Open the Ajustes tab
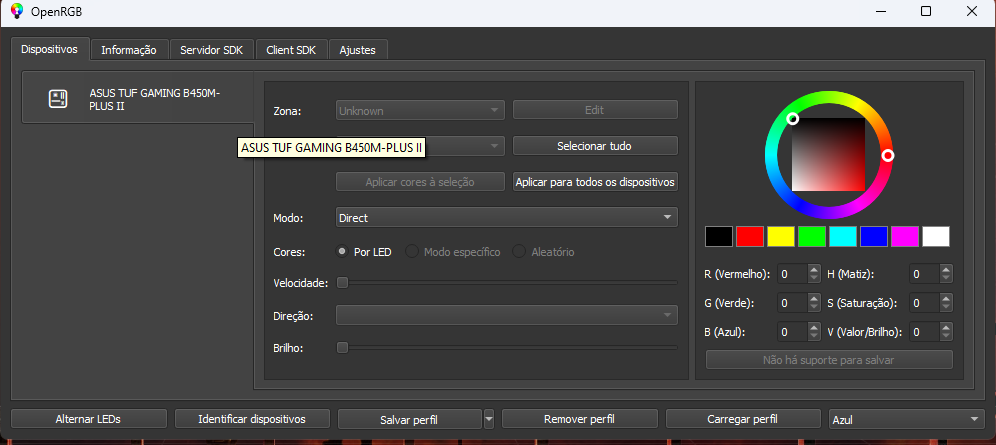996x445 pixels. tap(358, 50)
